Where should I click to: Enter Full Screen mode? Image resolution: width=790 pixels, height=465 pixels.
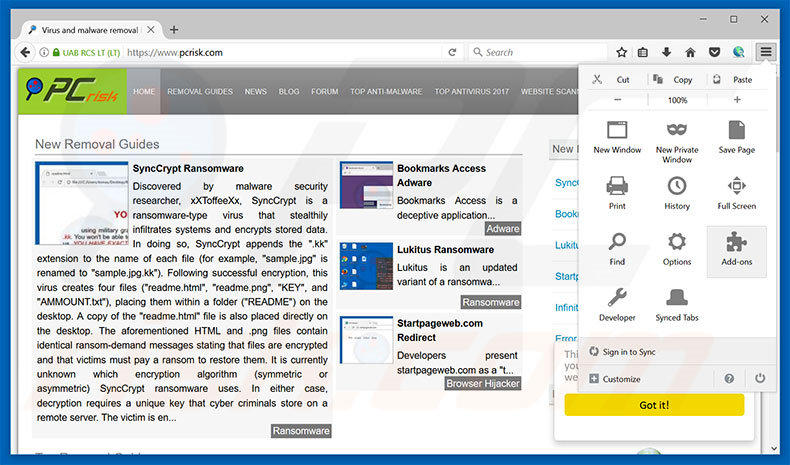click(x=736, y=193)
